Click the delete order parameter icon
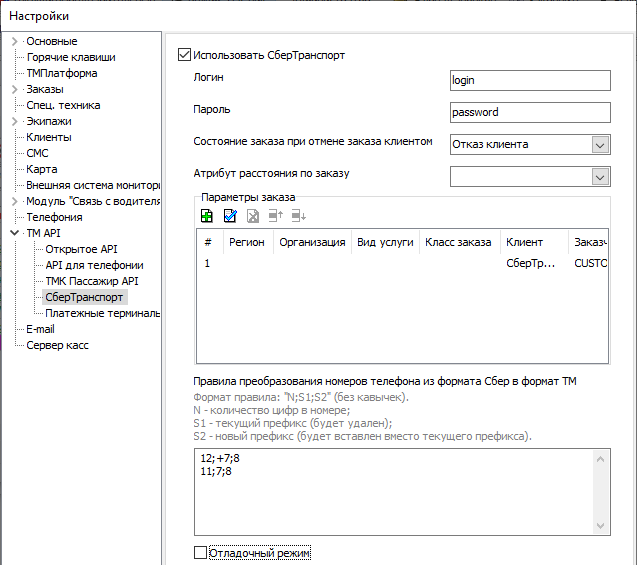637x565 pixels. (x=253, y=216)
